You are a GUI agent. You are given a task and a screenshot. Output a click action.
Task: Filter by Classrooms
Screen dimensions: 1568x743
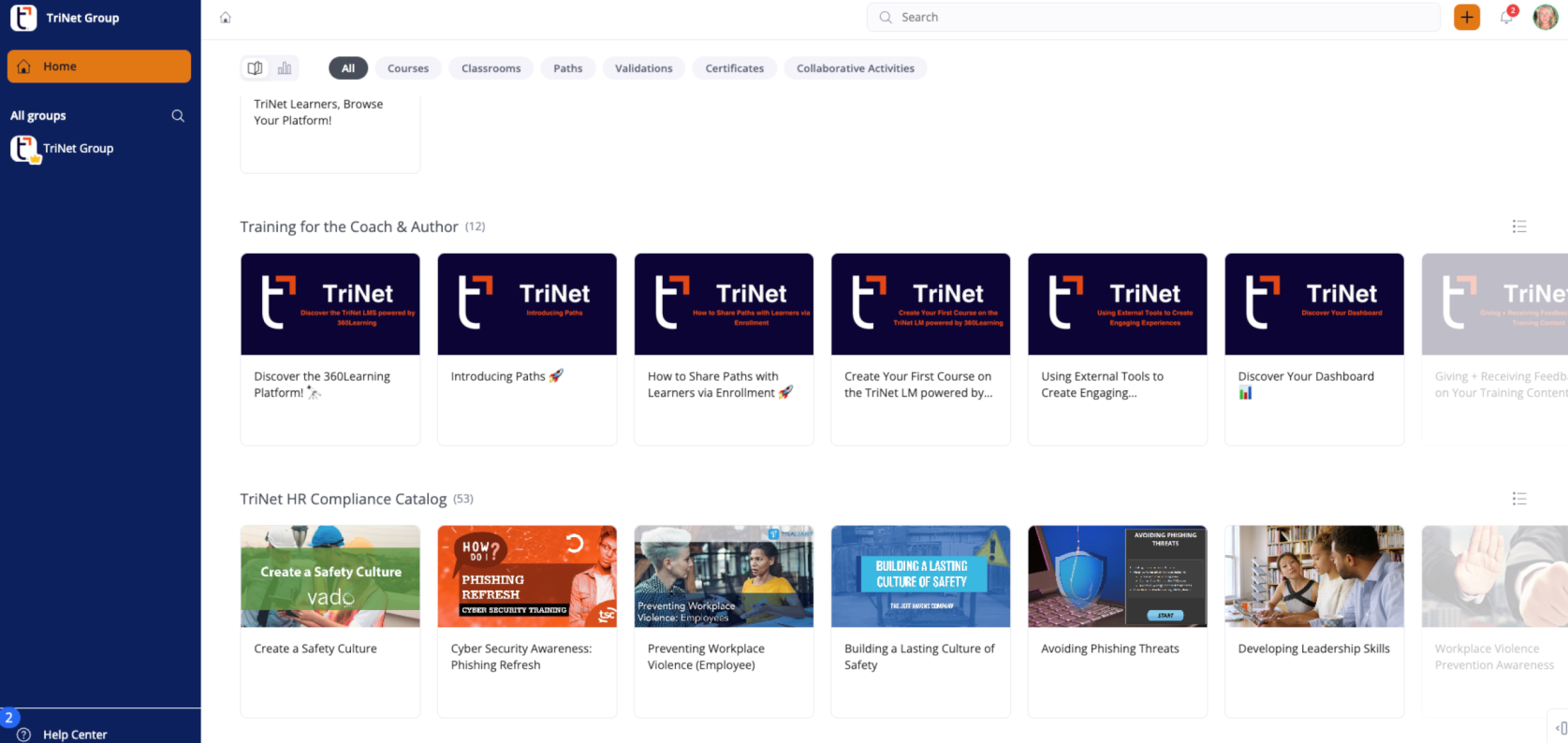[x=491, y=68]
